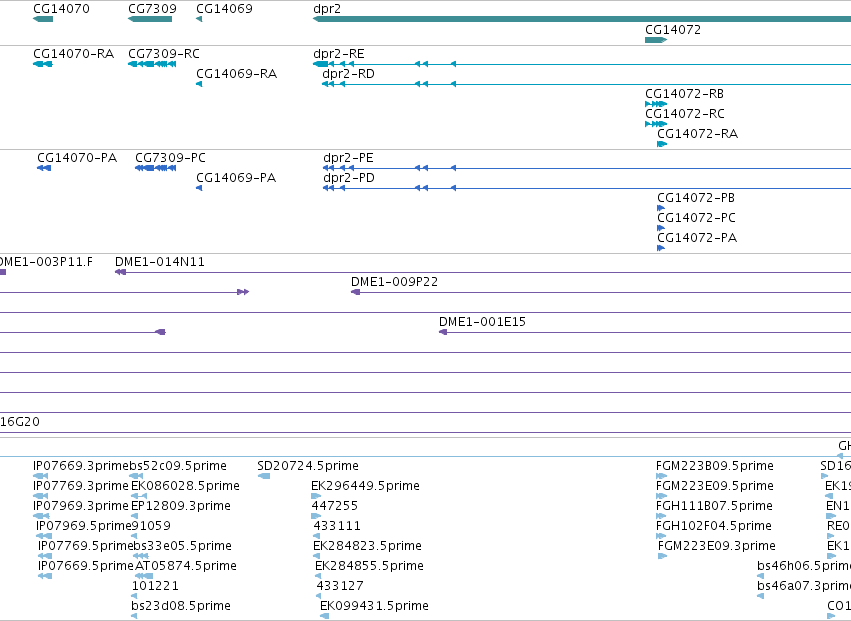This screenshot has height=621, width=851.
Task: Open EST label FGH111B07.5prime
Action: [714, 506]
